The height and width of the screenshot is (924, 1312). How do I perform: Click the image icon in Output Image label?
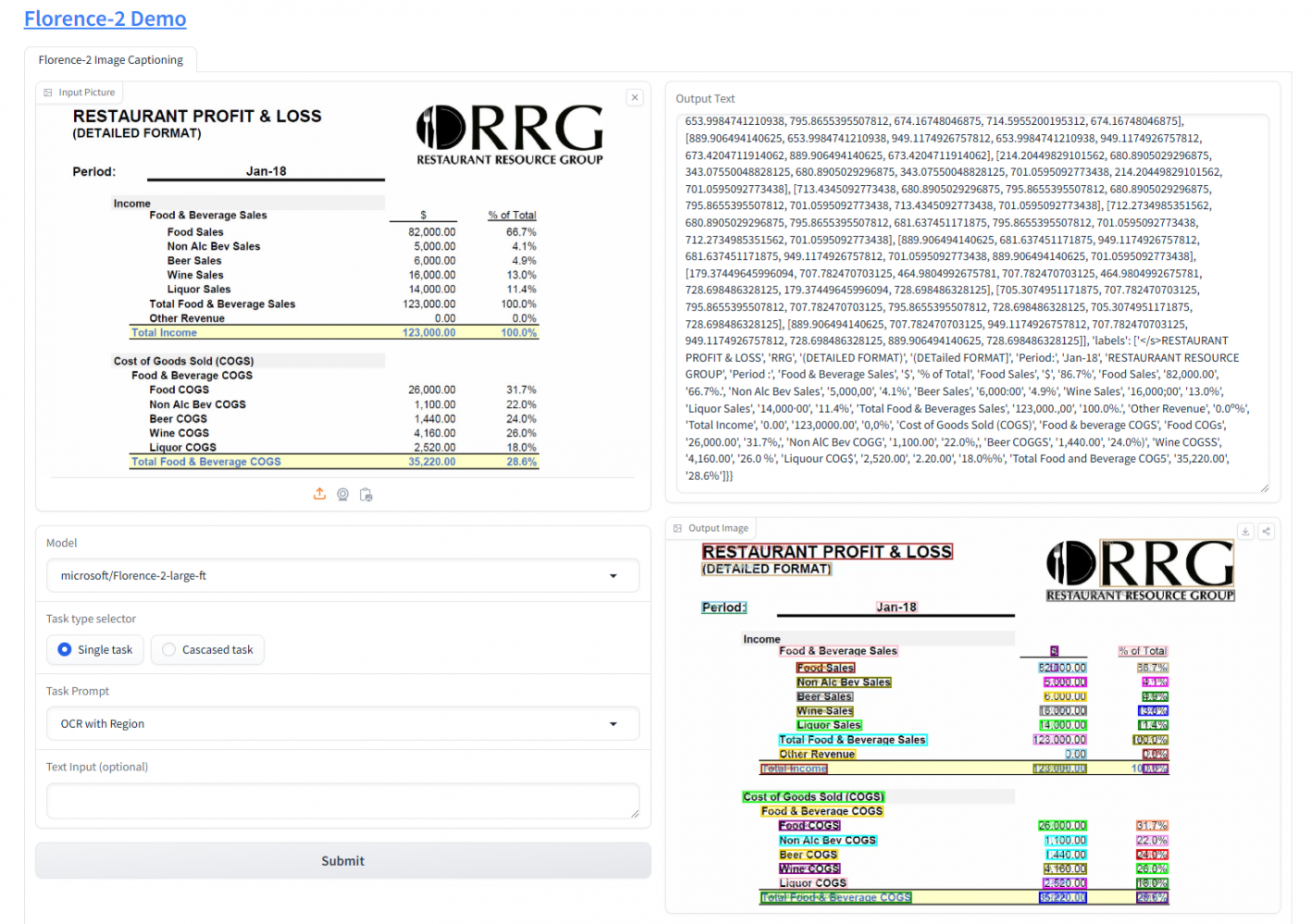pos(677,528)
